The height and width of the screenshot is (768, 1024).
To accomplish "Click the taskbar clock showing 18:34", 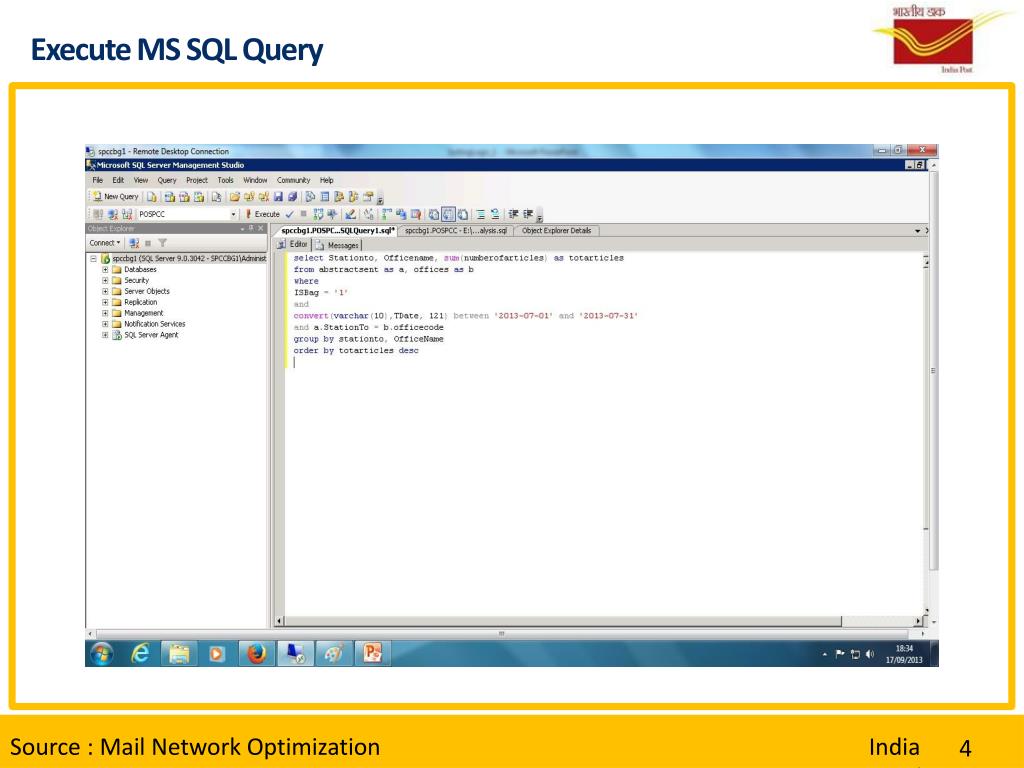I will [x=904, y=654].
